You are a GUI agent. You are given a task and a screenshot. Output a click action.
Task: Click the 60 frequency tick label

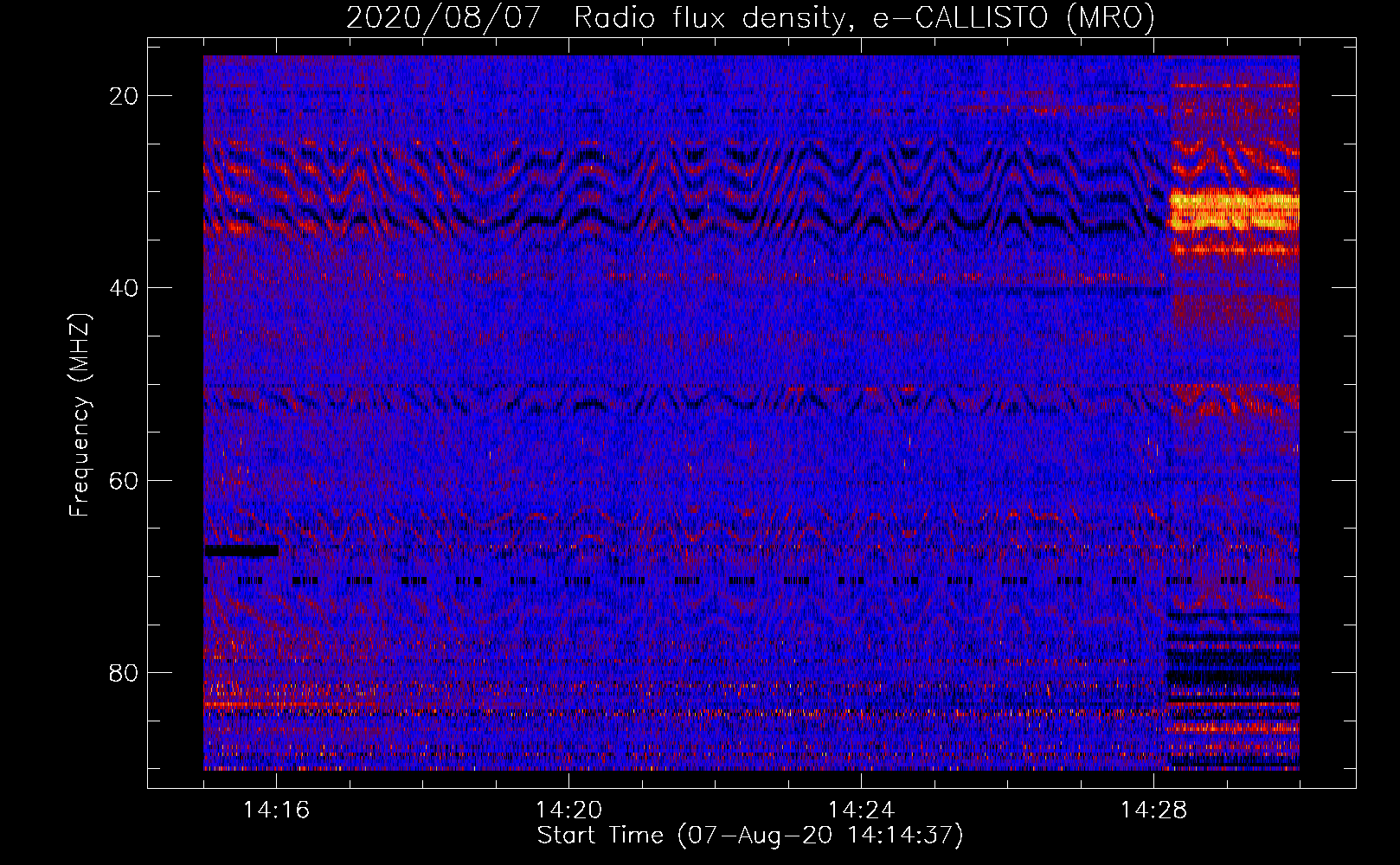[x=124, y=480]
